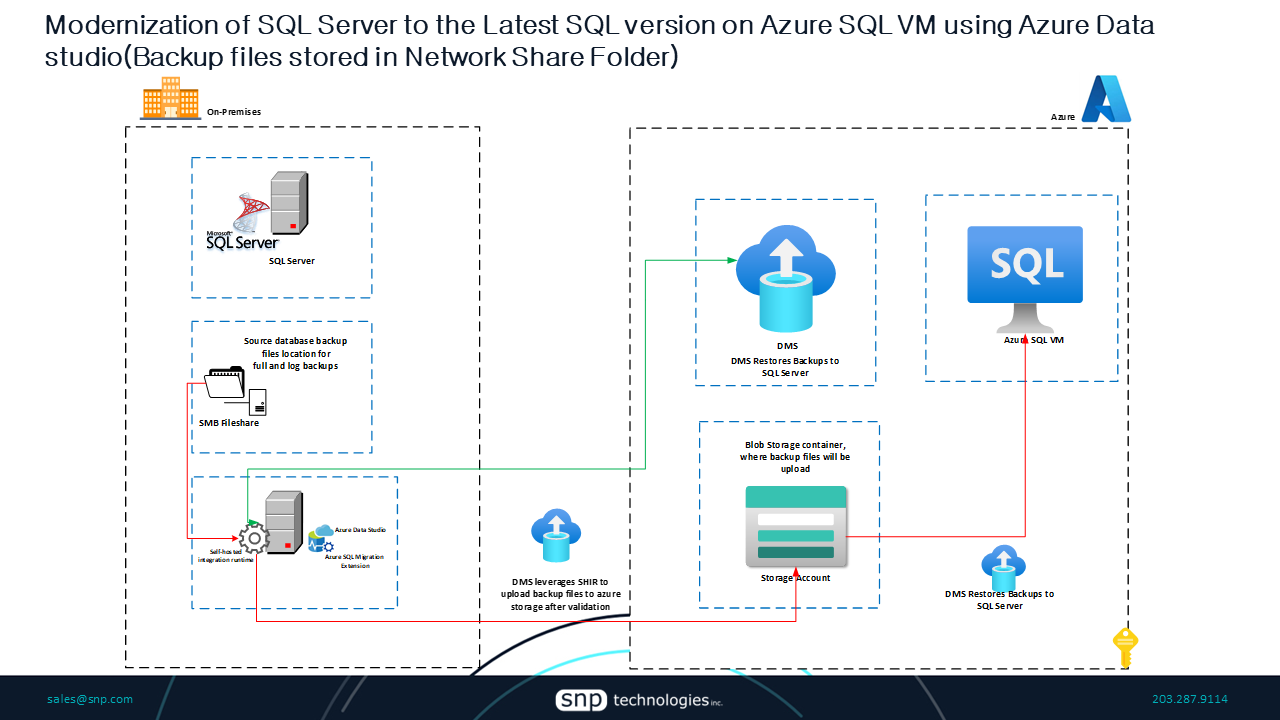The image size is (1280, 720).
Task: Click the sales@snp.com email link
Action: click(x=90, y=699)
